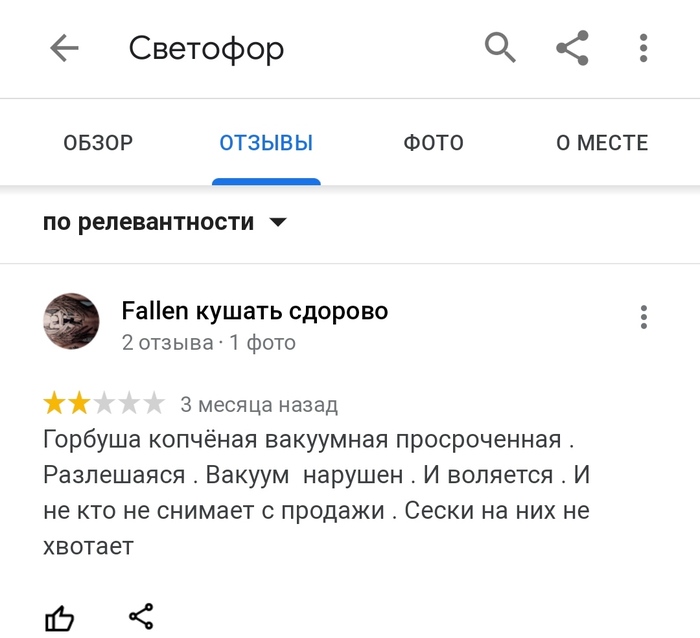This screenshot has height=638, width=700.
Task: Tap the 3 месяца назад timestamp
Action: click(259, 404)
